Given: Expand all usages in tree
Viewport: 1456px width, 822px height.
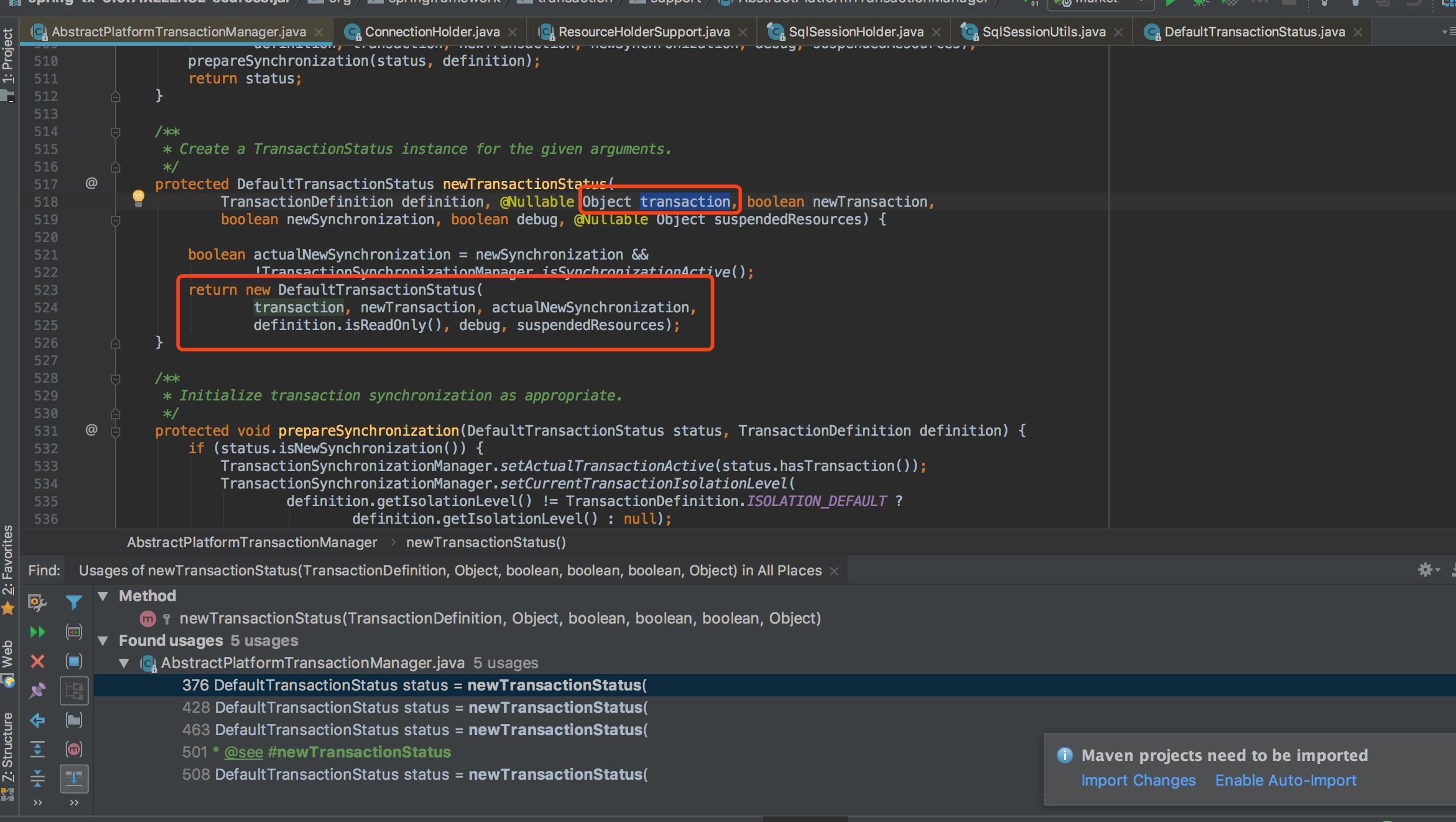Looking at the screenshot, I should coord(37,749).
